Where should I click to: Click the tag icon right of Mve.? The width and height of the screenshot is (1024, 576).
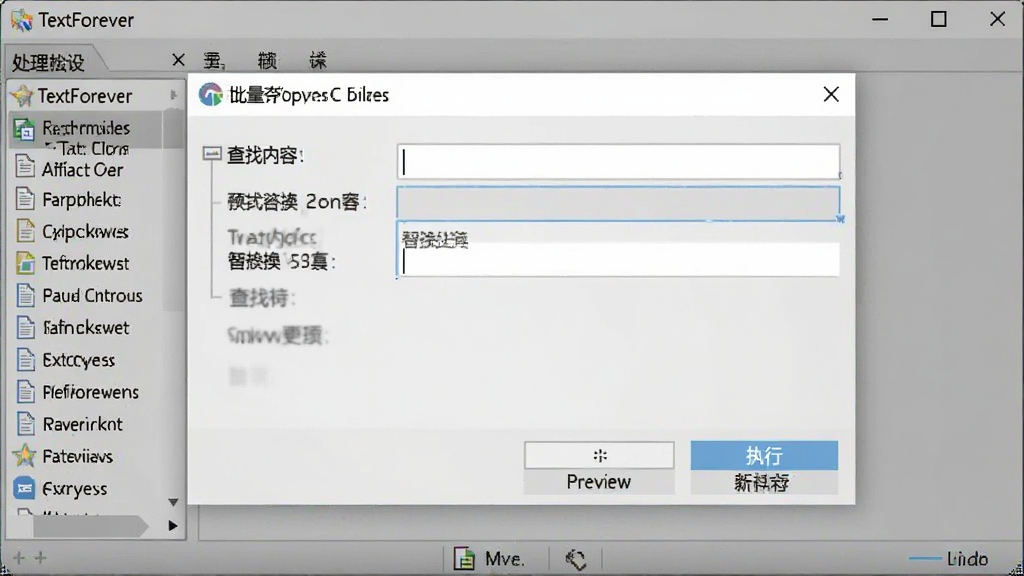[575, 559]
